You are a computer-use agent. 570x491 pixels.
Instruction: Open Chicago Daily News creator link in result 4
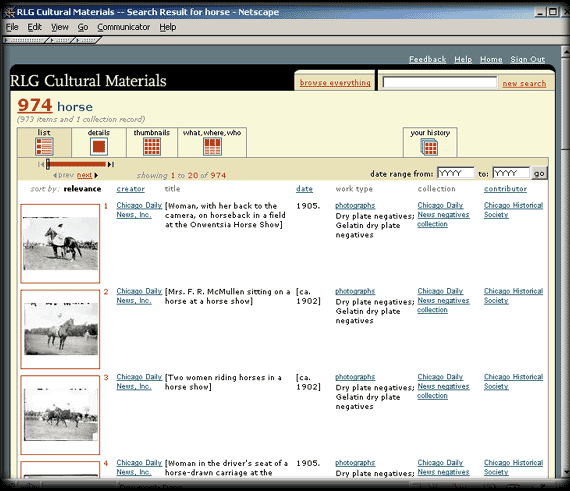click(139, 467)
